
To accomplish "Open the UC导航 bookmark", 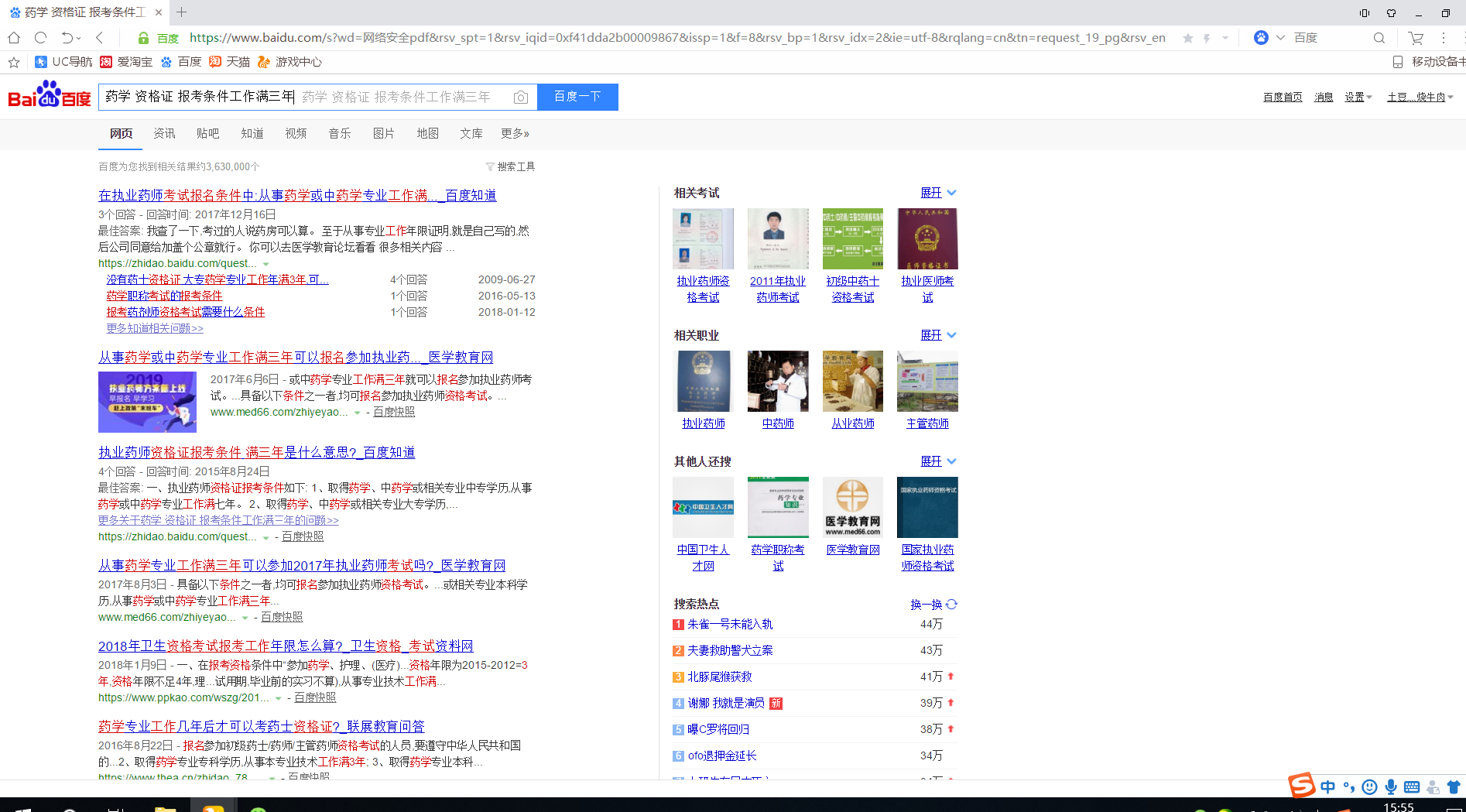I will (63, 62).
